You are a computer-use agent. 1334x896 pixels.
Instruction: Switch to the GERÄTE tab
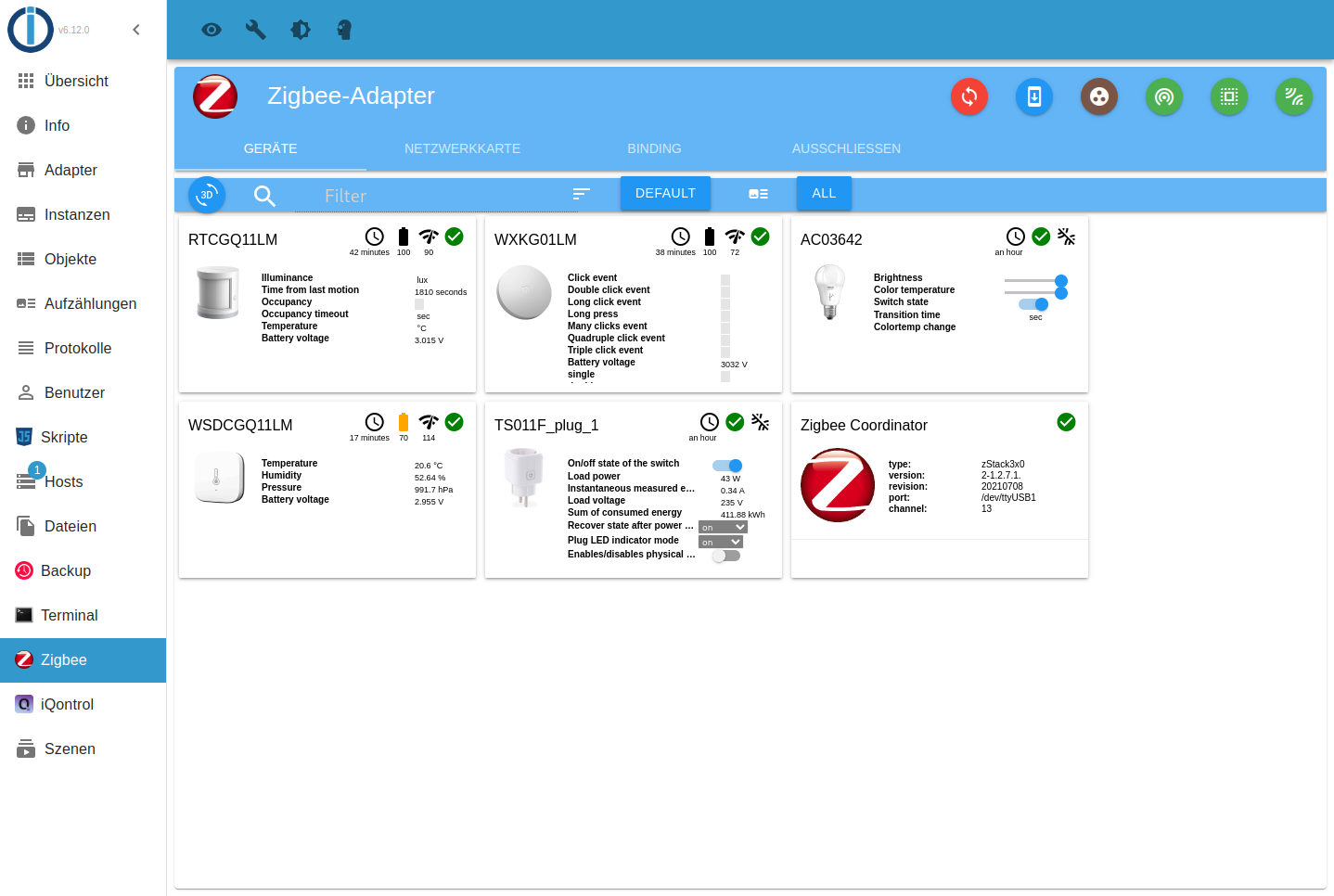[271, 148]
